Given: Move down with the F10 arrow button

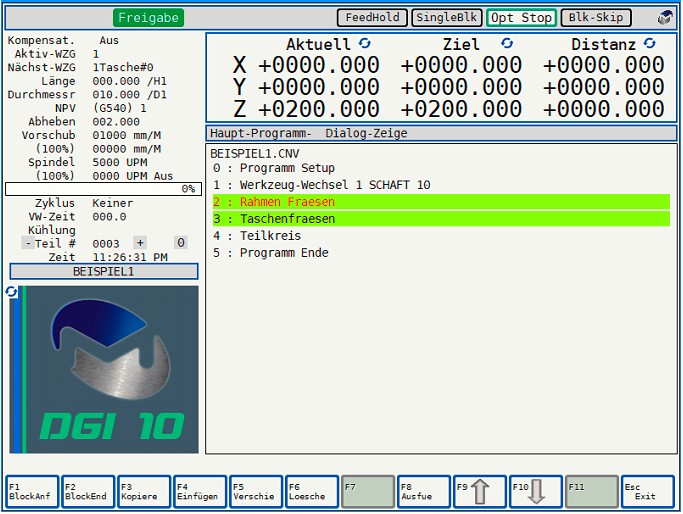Looking at the screenshot, I should 535,492.
